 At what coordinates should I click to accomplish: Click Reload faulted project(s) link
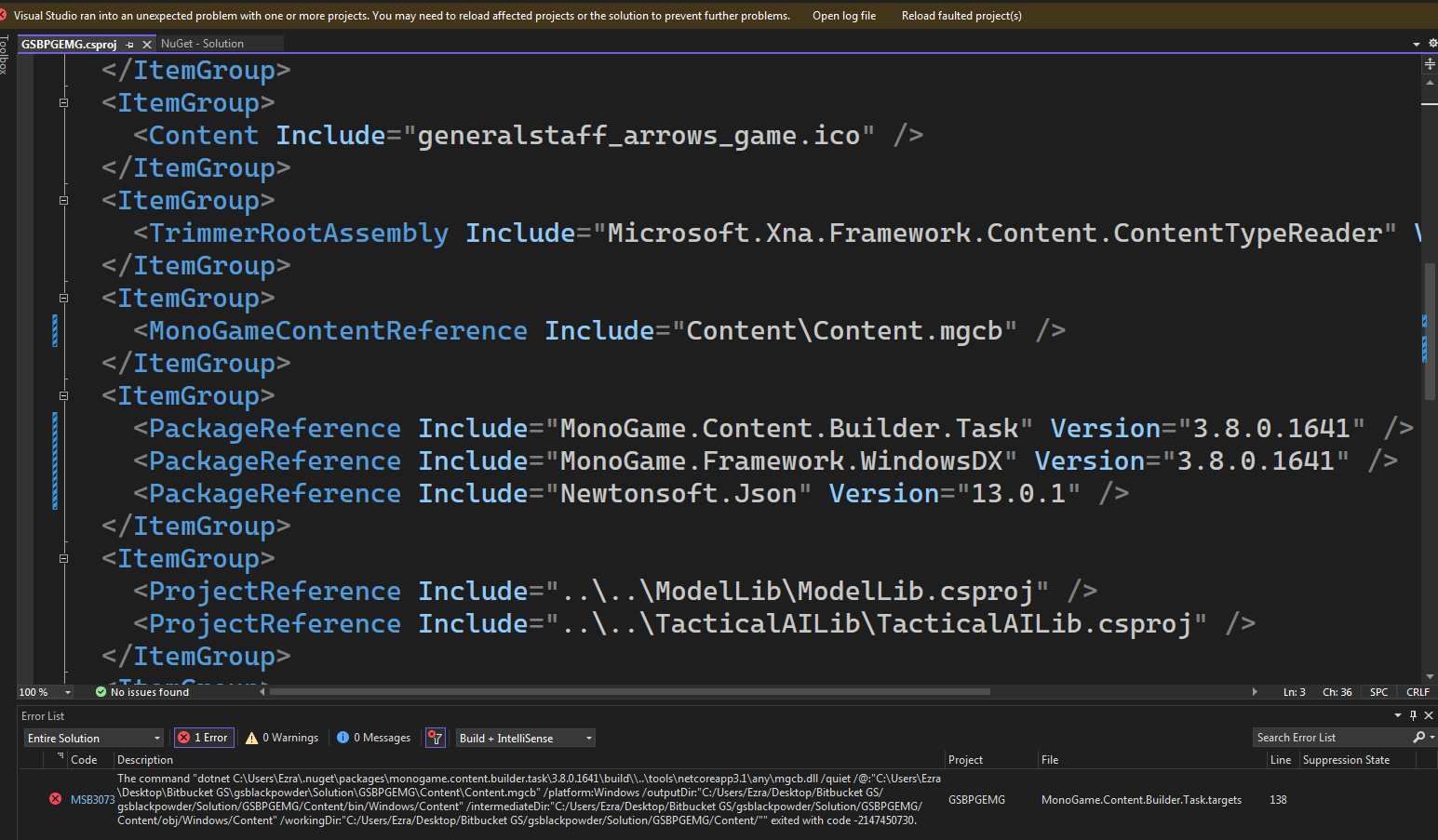961,16
